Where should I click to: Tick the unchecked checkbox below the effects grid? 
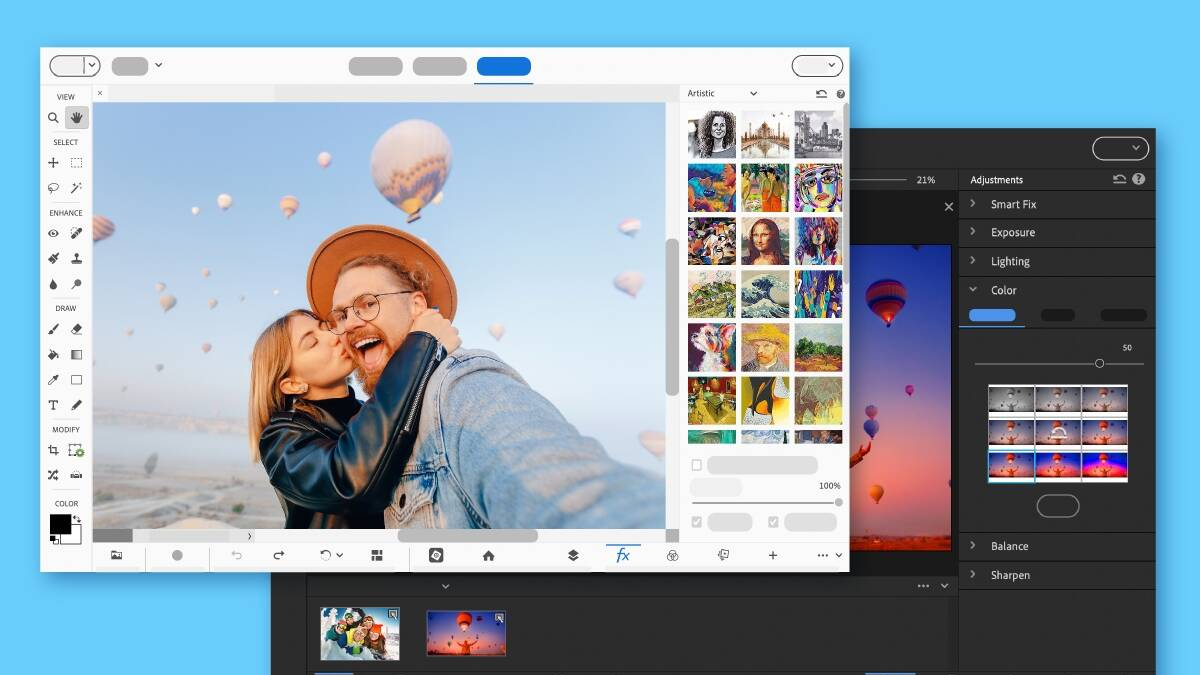tap(697, 465)
